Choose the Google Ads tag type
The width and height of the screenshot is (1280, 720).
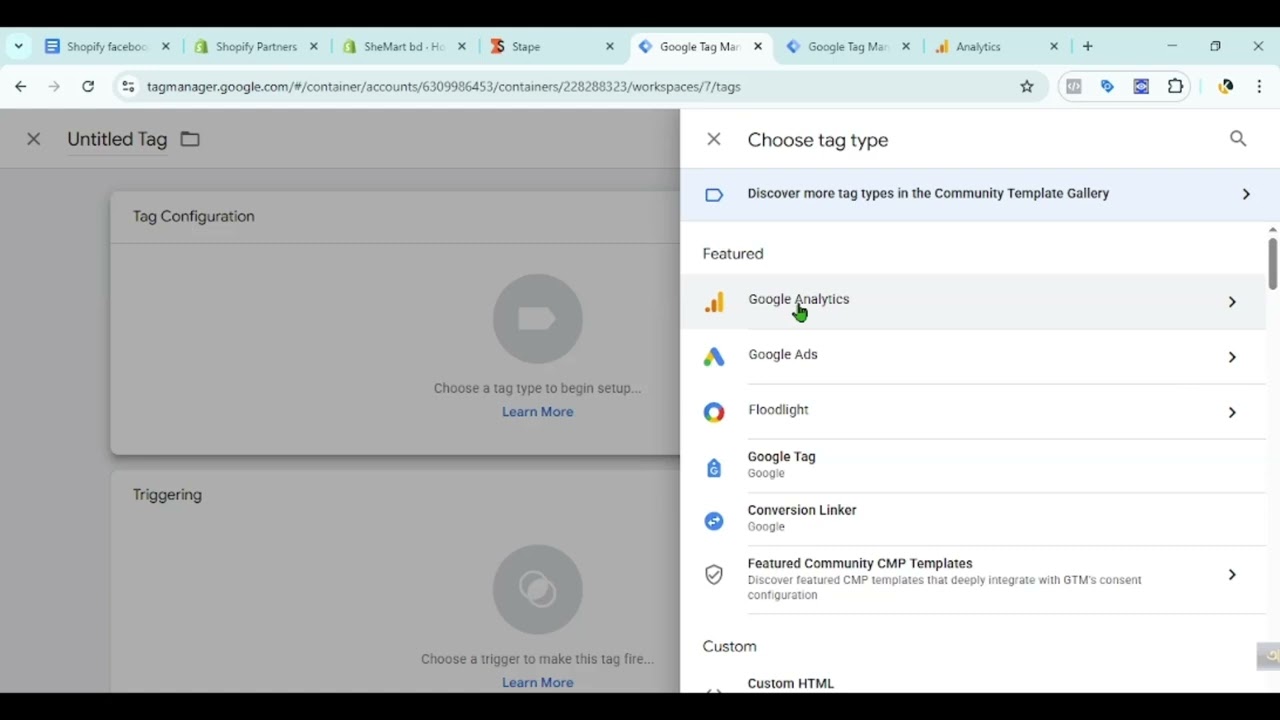(973, 357)
